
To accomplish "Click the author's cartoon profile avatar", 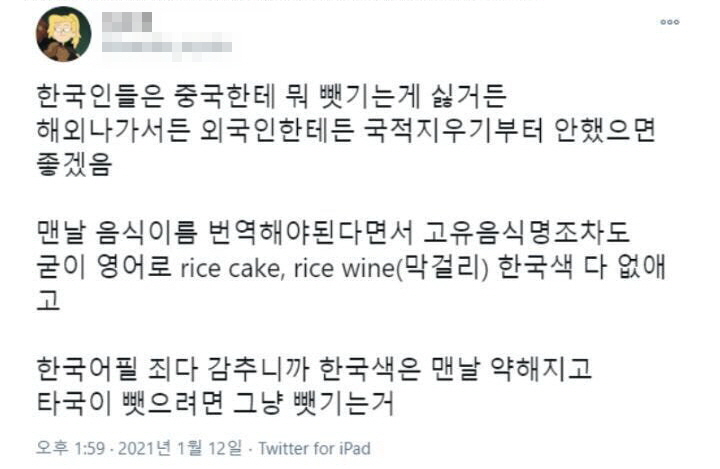I will click(64, 34).
